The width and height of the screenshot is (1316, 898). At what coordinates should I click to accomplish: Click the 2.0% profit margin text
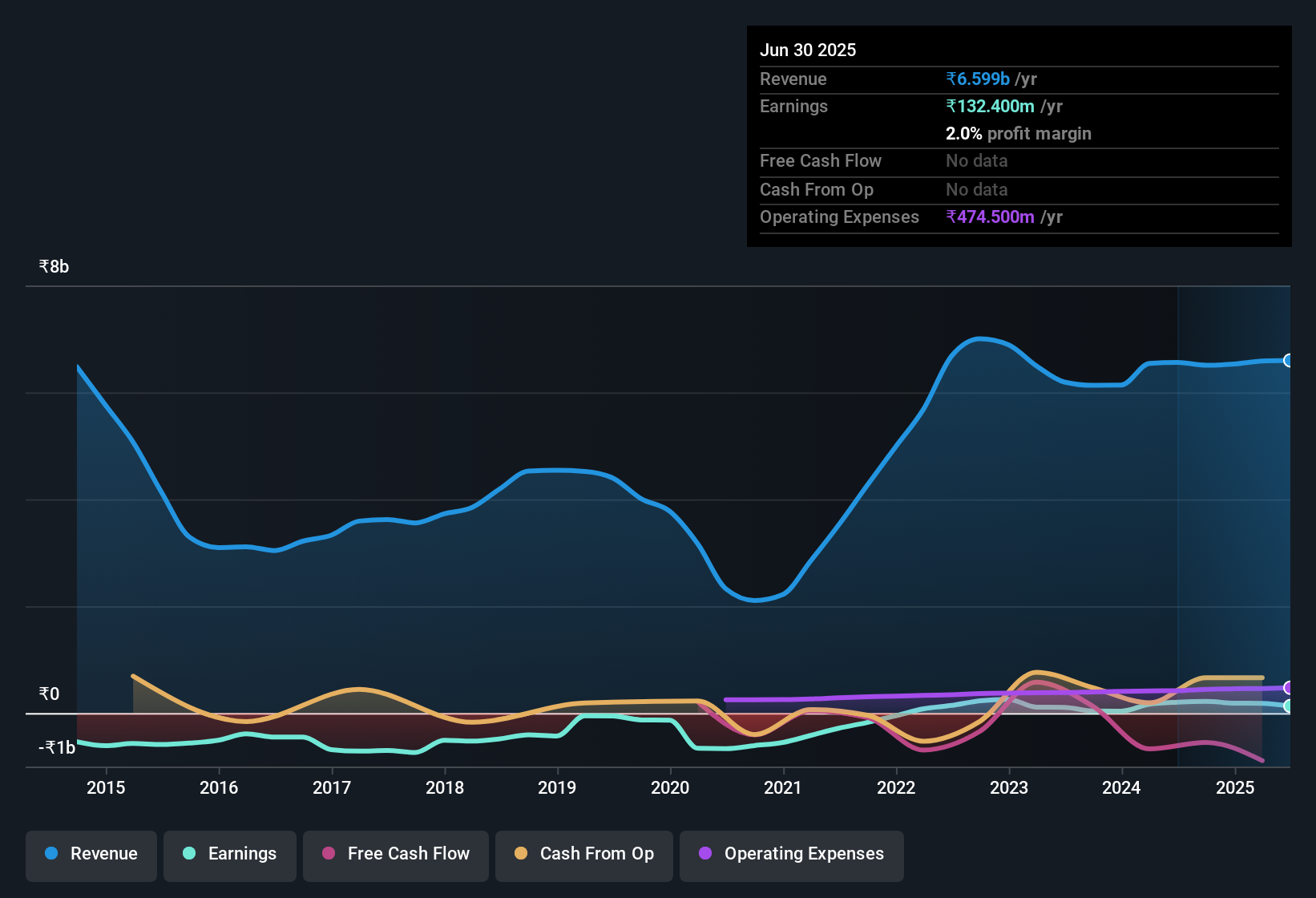click(x=1018, y=134)
